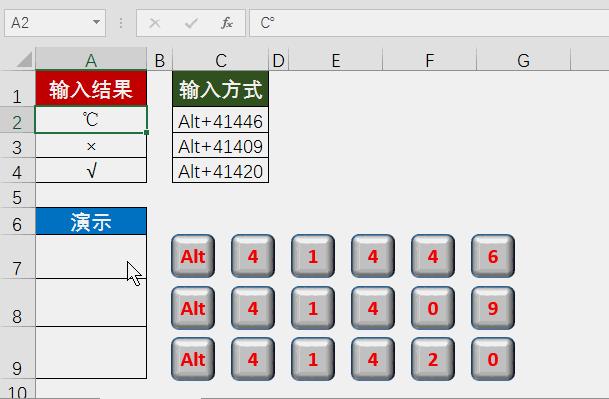Open the Insert Function fx icon
The image size is (609, 399).
click(x=226, y=23)
